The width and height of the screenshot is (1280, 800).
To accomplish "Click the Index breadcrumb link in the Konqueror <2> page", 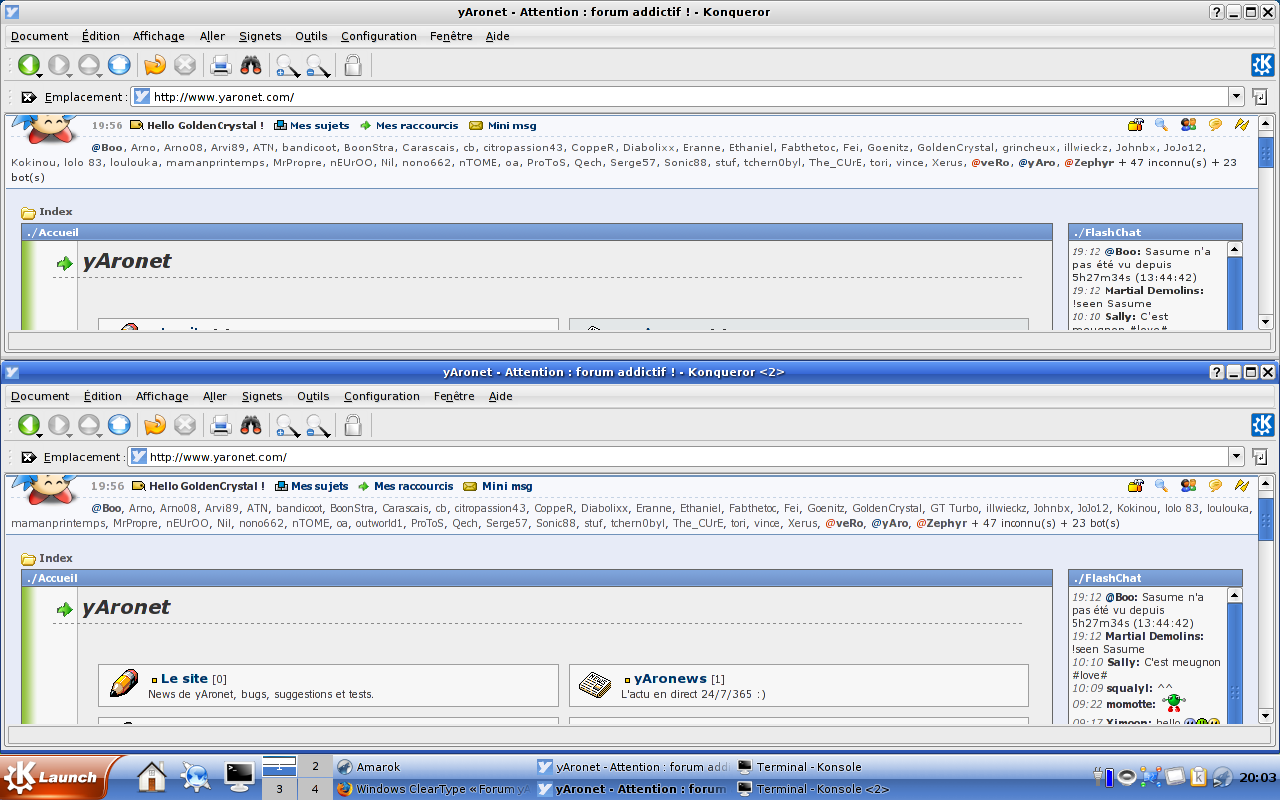I will 56,558.
